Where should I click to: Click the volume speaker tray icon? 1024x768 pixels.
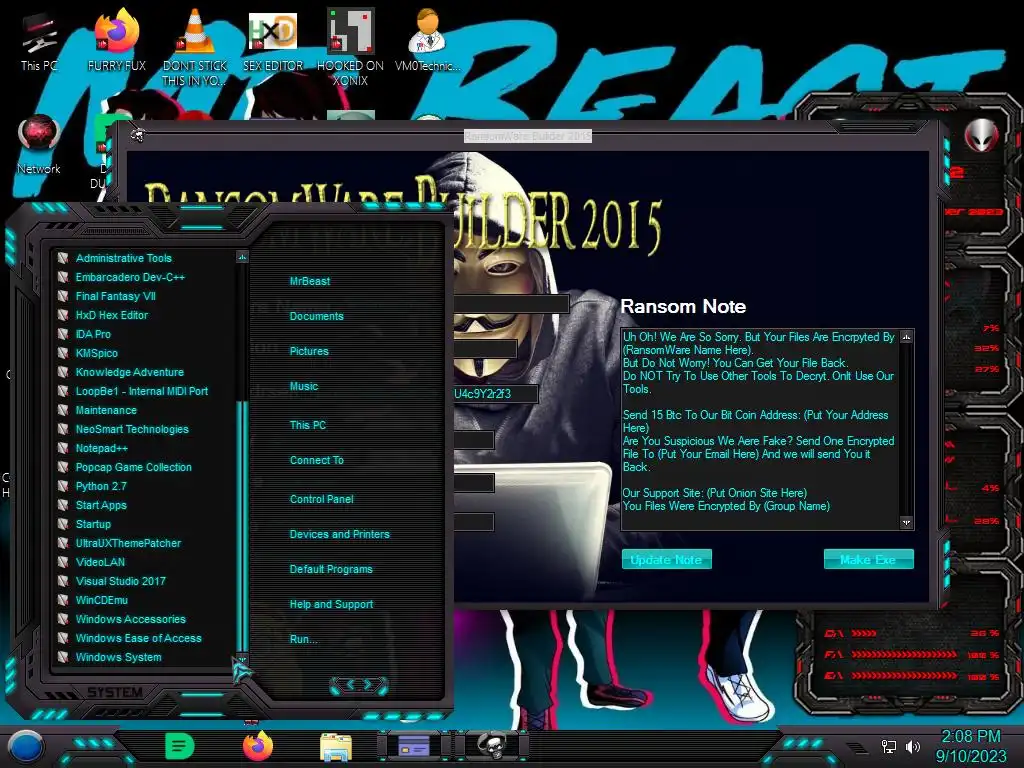(x=912, y=746)
